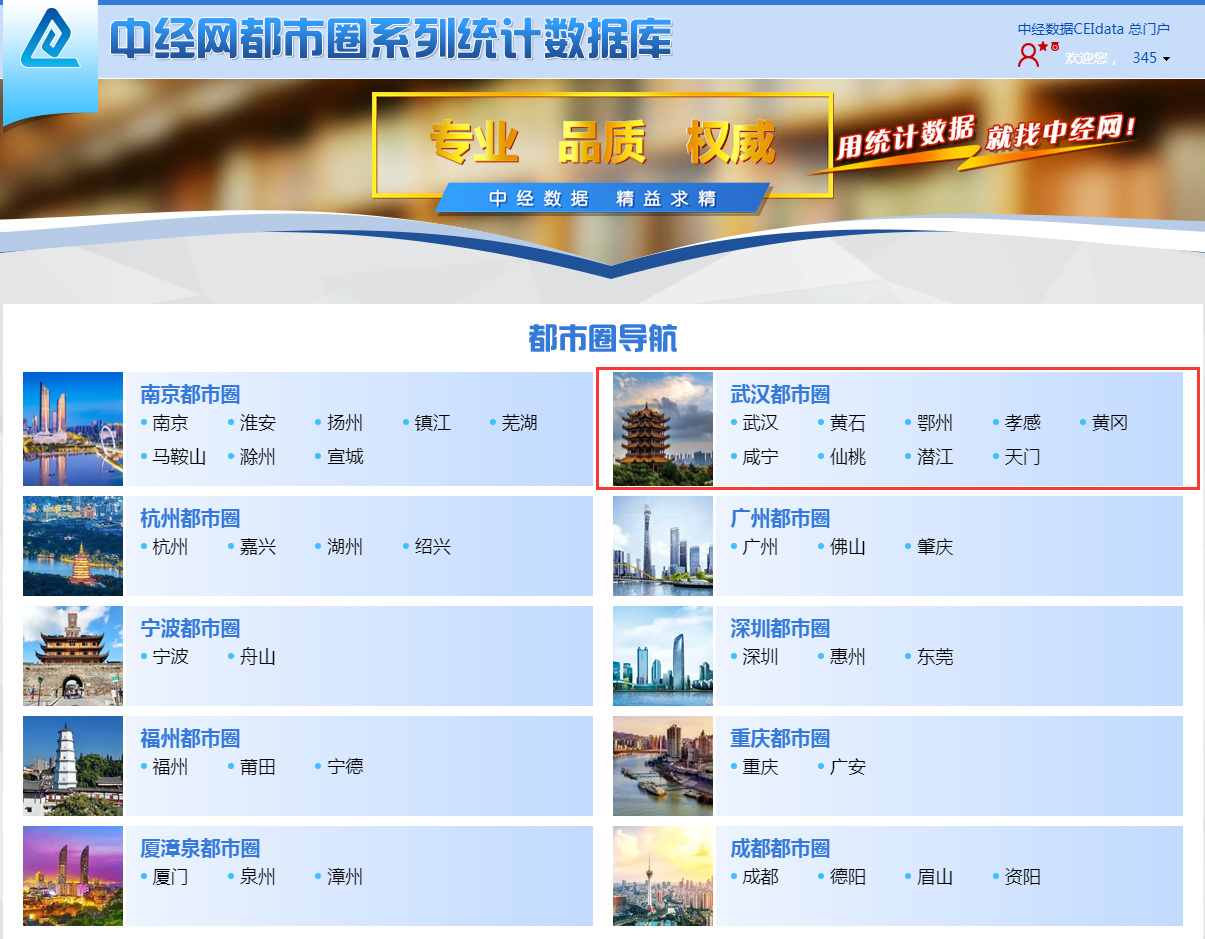Open the 重庆都市圈 heading link
Image resolution: width=1205 pixels, height=939 pixels.
click(780, 738)
